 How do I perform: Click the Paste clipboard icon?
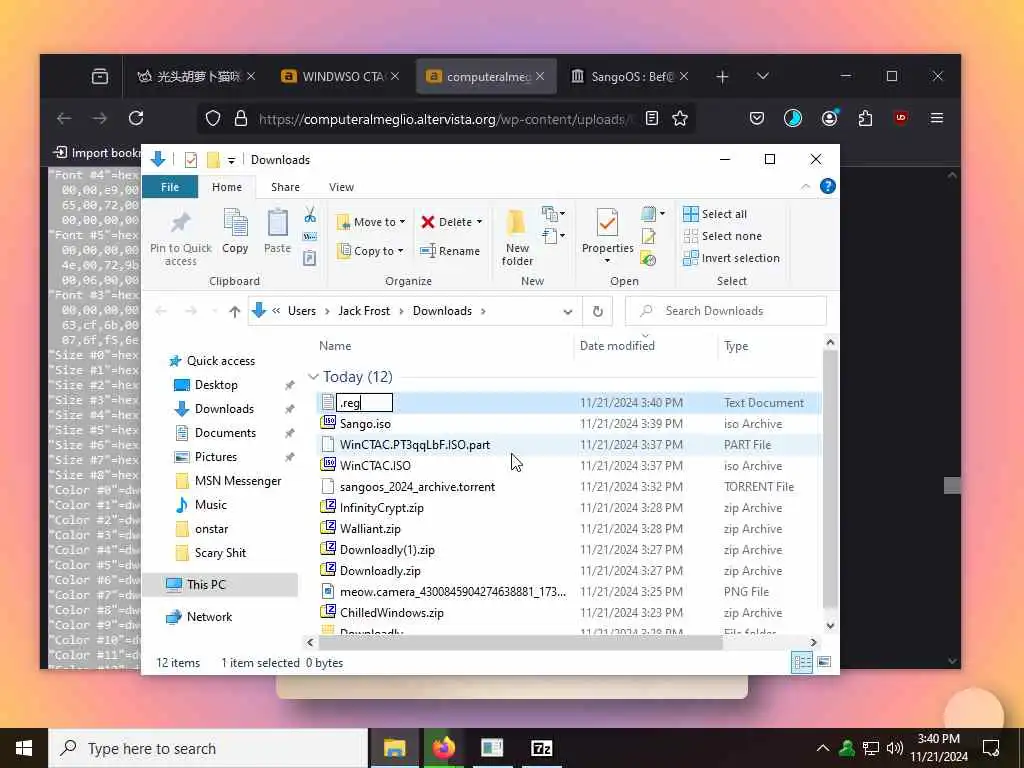pyautogui.click(x=278, y=224)
